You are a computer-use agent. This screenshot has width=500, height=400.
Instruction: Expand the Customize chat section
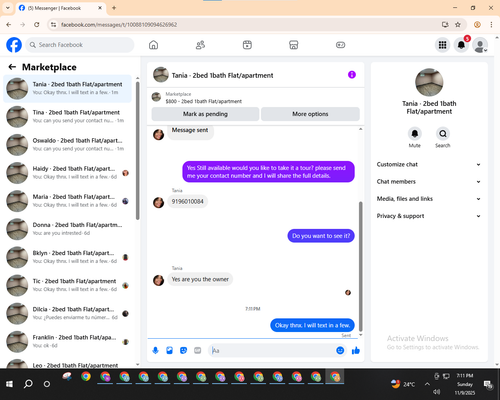tap(429, 164)
